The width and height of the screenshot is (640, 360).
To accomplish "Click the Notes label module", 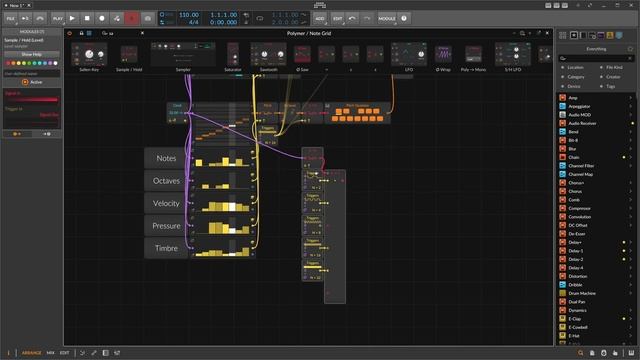I will pyautogui.click(x=166, y=158).
